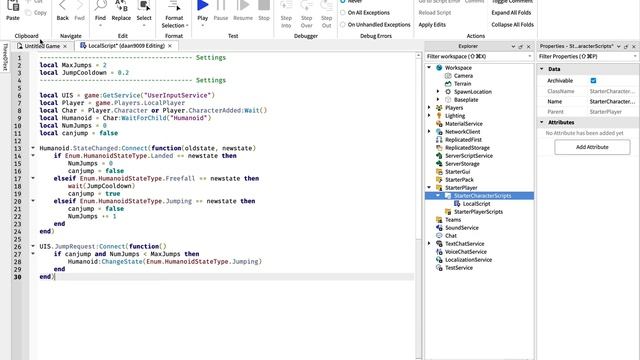Click the Step Into debugger icon

point(286,6)
